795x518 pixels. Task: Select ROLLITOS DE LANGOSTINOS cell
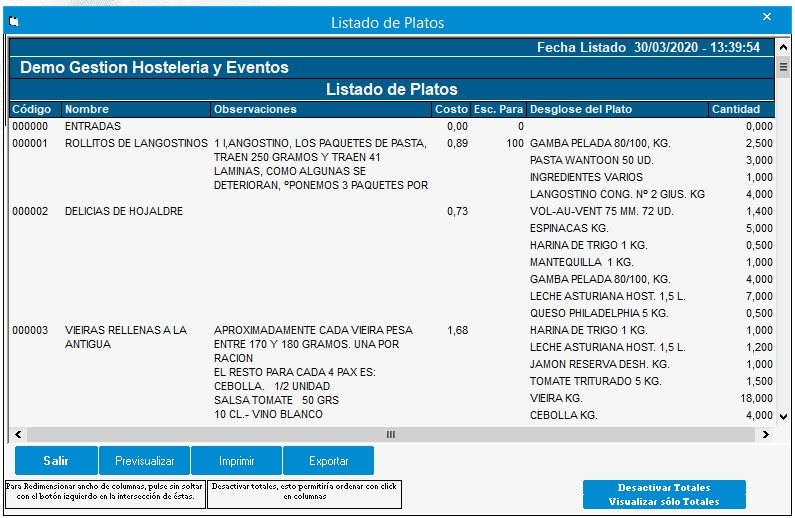136,143
